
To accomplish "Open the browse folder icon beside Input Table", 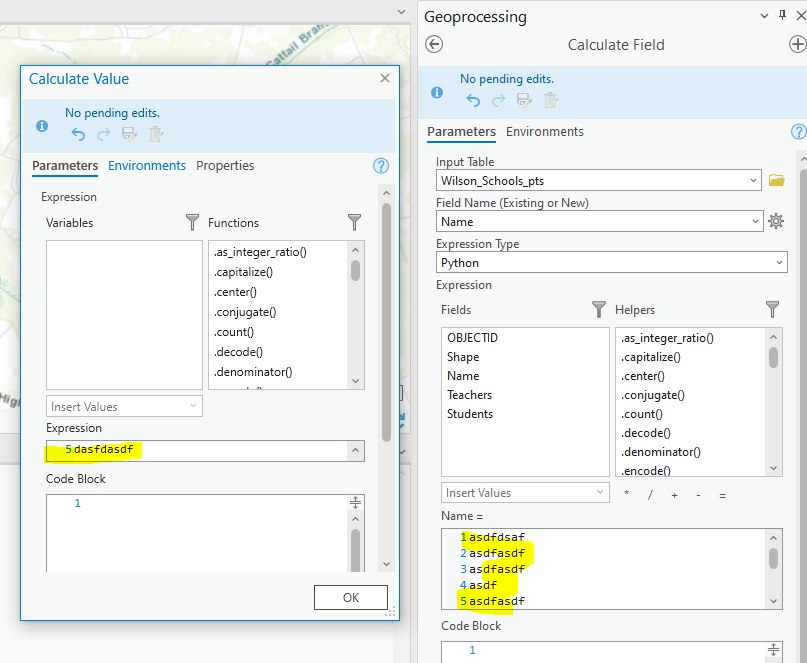I will pyautogui.click(x=778, y=179).
